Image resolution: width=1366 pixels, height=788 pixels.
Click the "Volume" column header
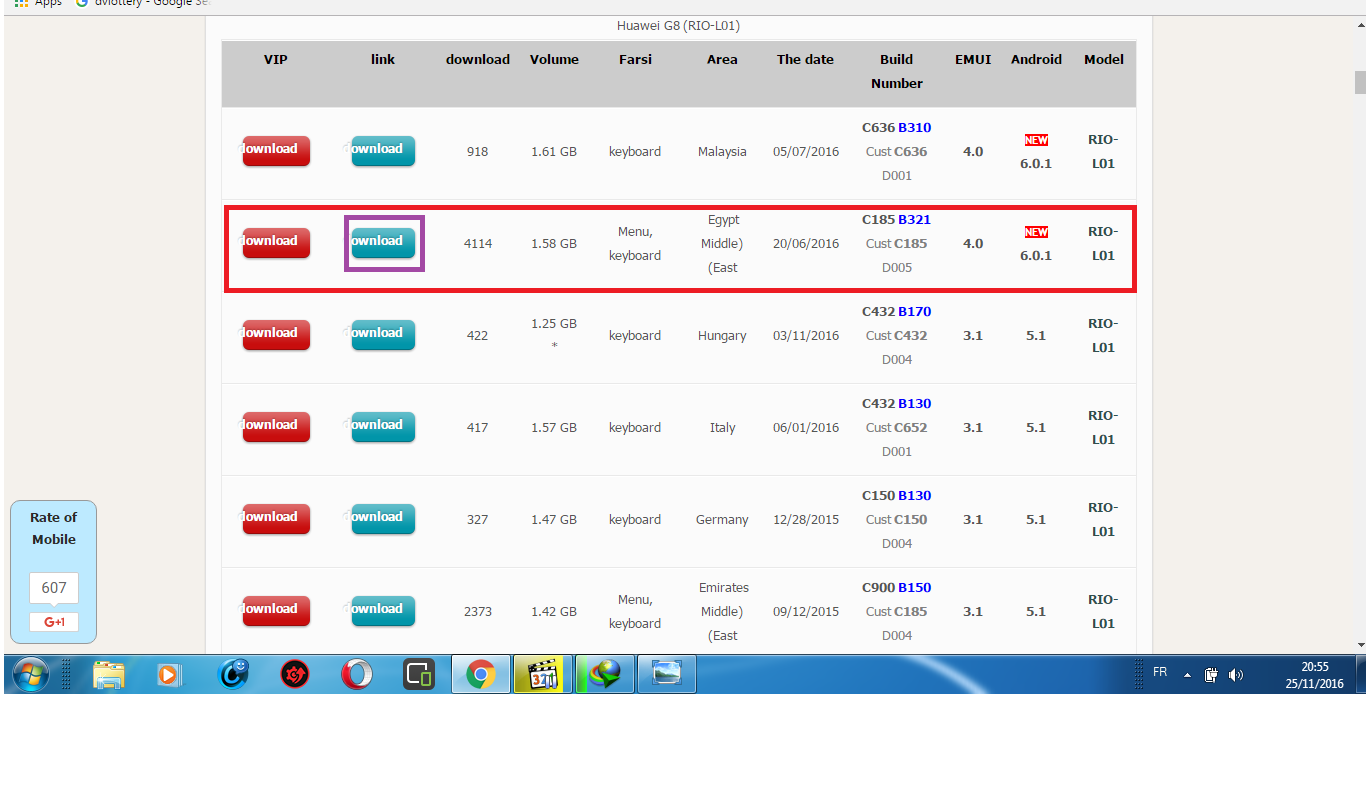click(554, 59)
